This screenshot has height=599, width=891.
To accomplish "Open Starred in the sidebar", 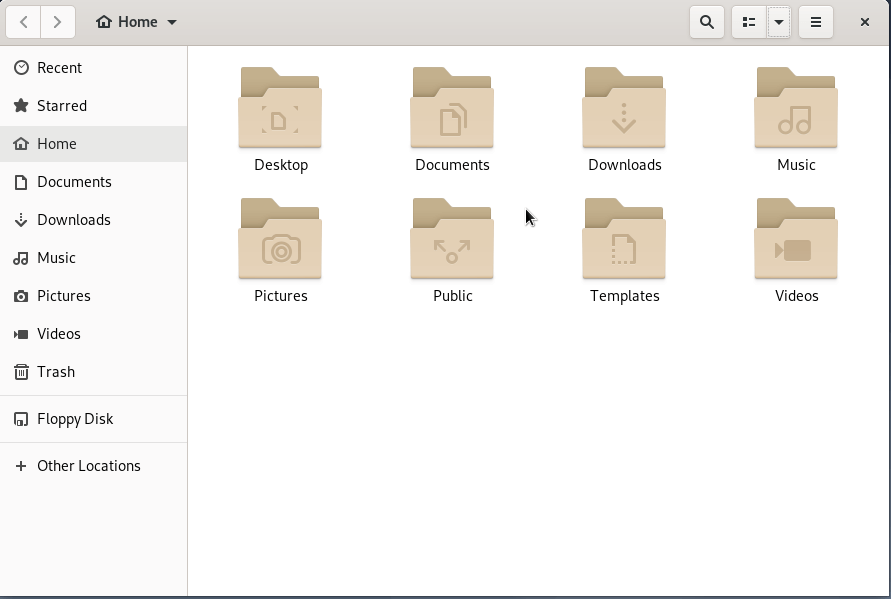I will click(61, 106).
